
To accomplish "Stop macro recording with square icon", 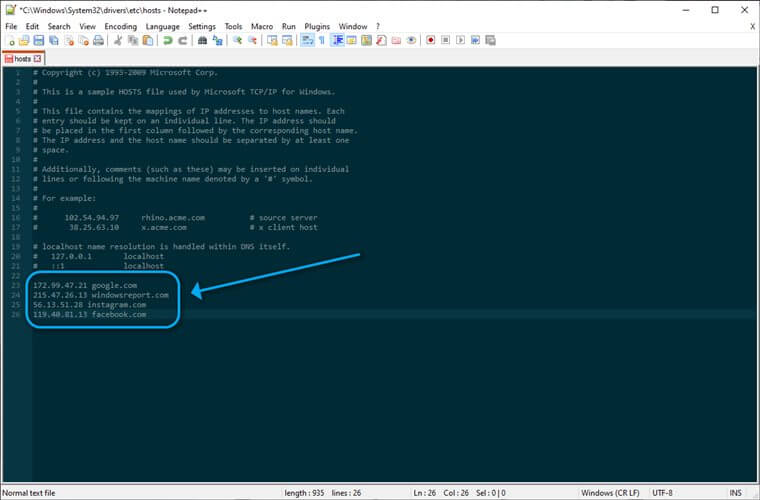I will [445, 41].
